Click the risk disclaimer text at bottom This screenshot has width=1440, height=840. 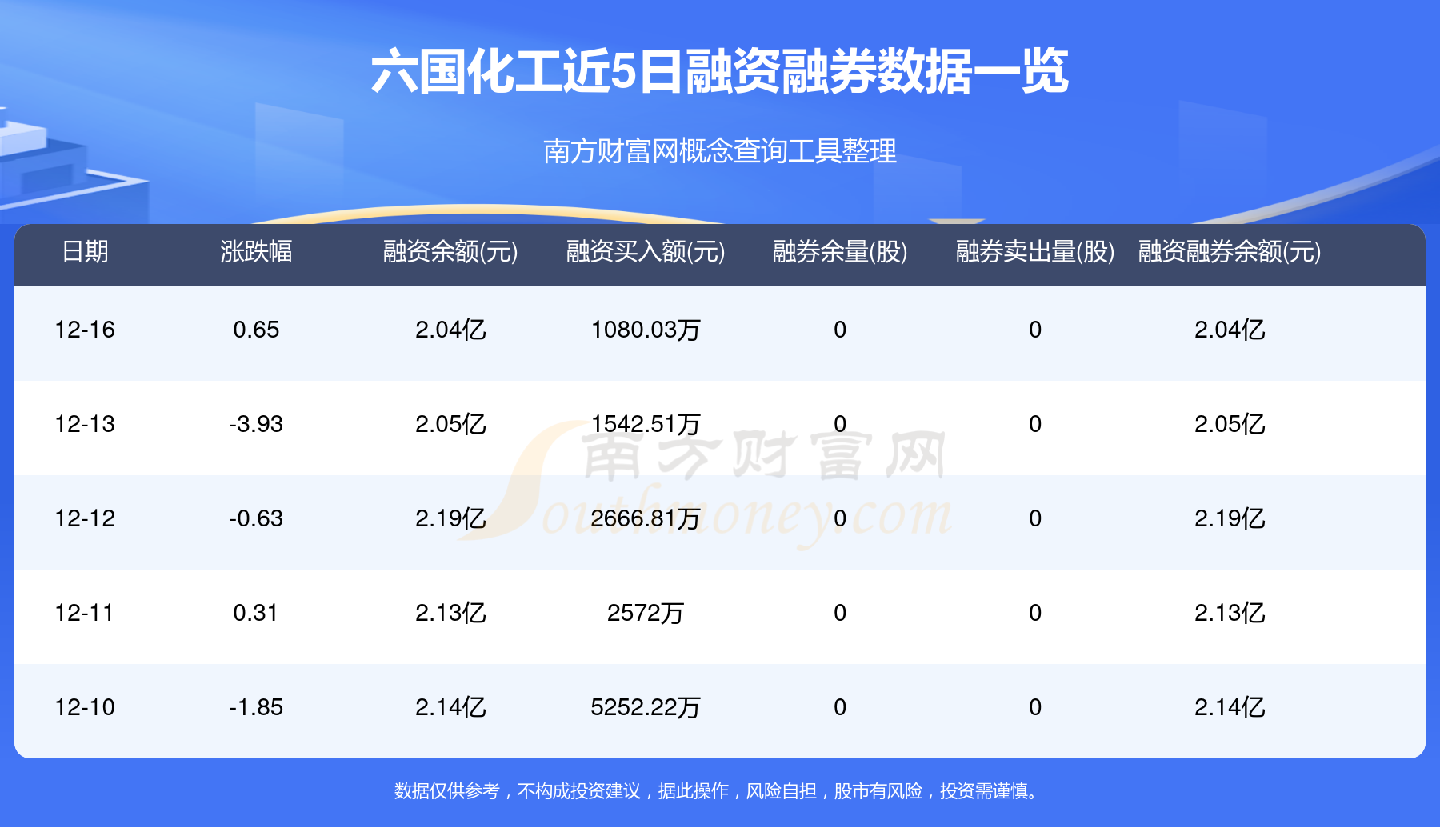click(x=719, y=791)
